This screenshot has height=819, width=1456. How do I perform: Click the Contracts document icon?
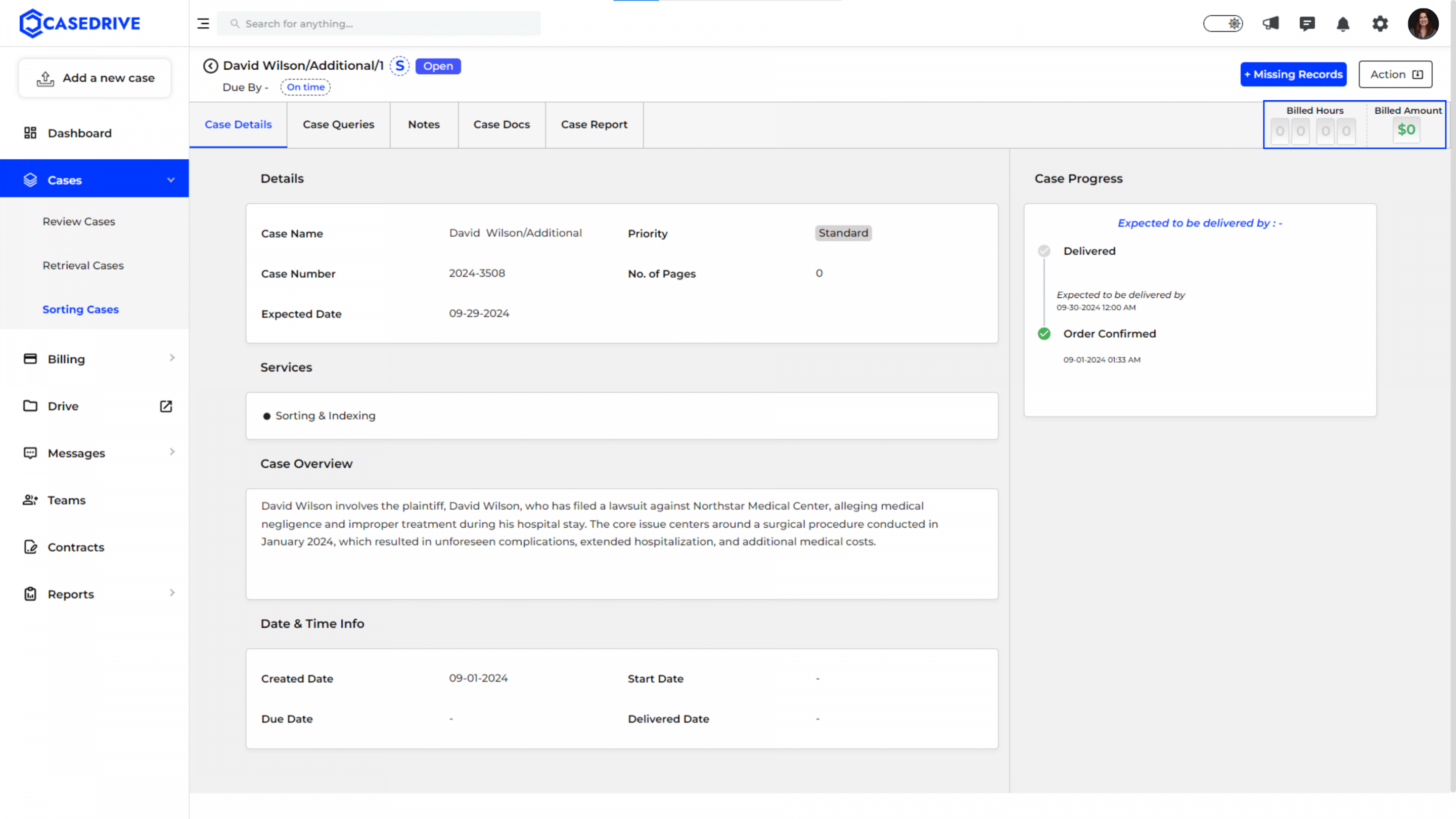30,547
